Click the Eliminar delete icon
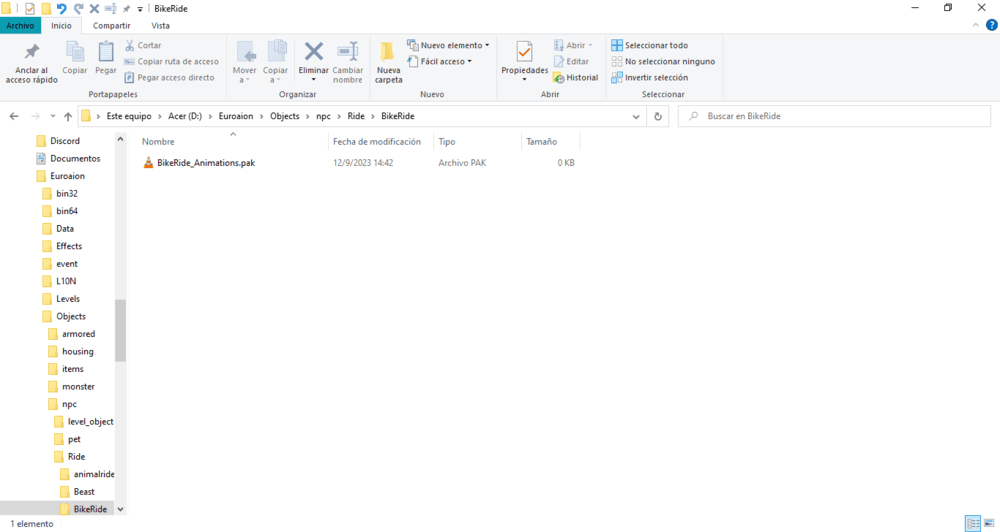The image size is (1000, 532). click(x=313, y=52)
